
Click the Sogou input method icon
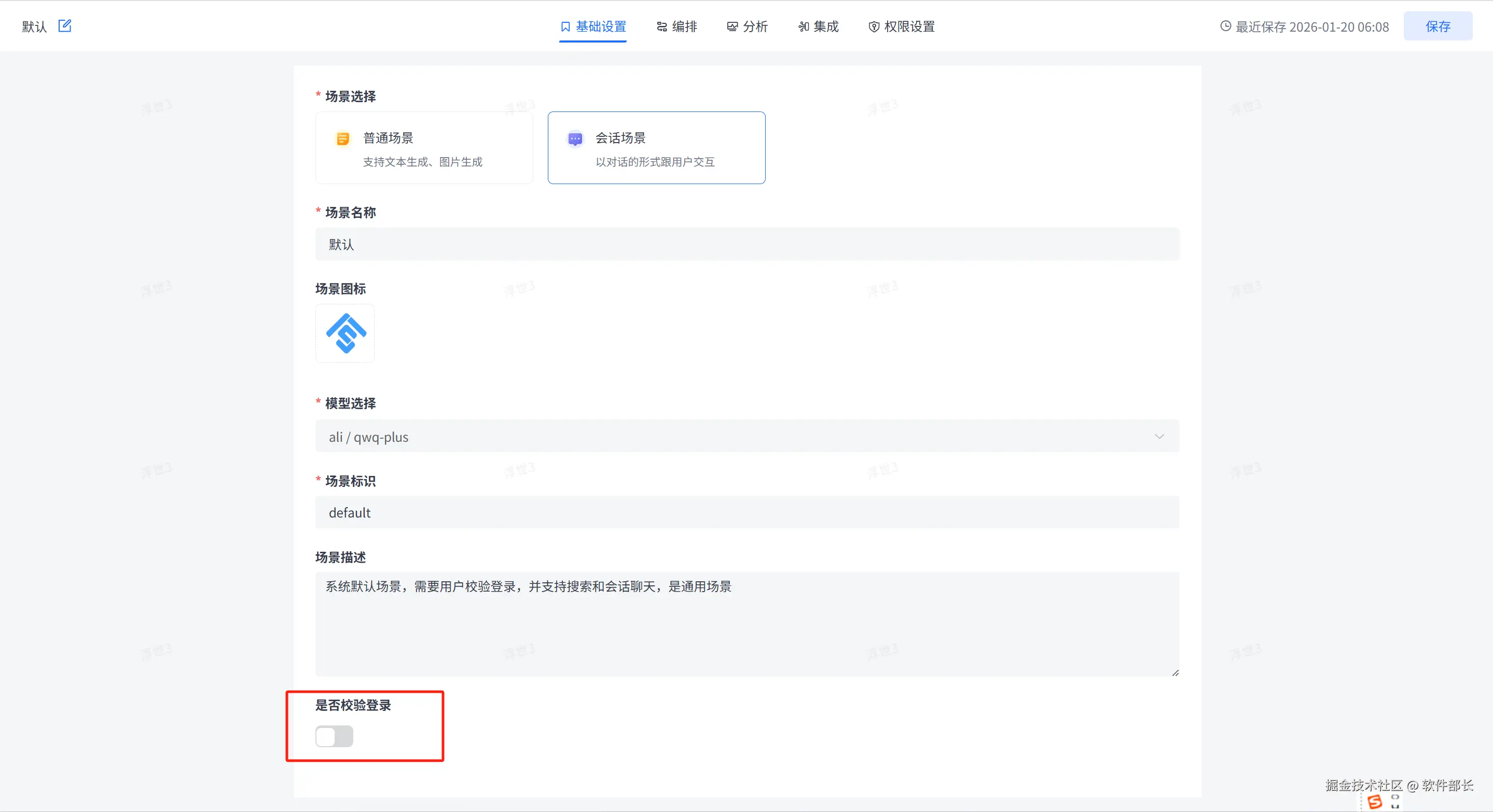[1374, 802]
